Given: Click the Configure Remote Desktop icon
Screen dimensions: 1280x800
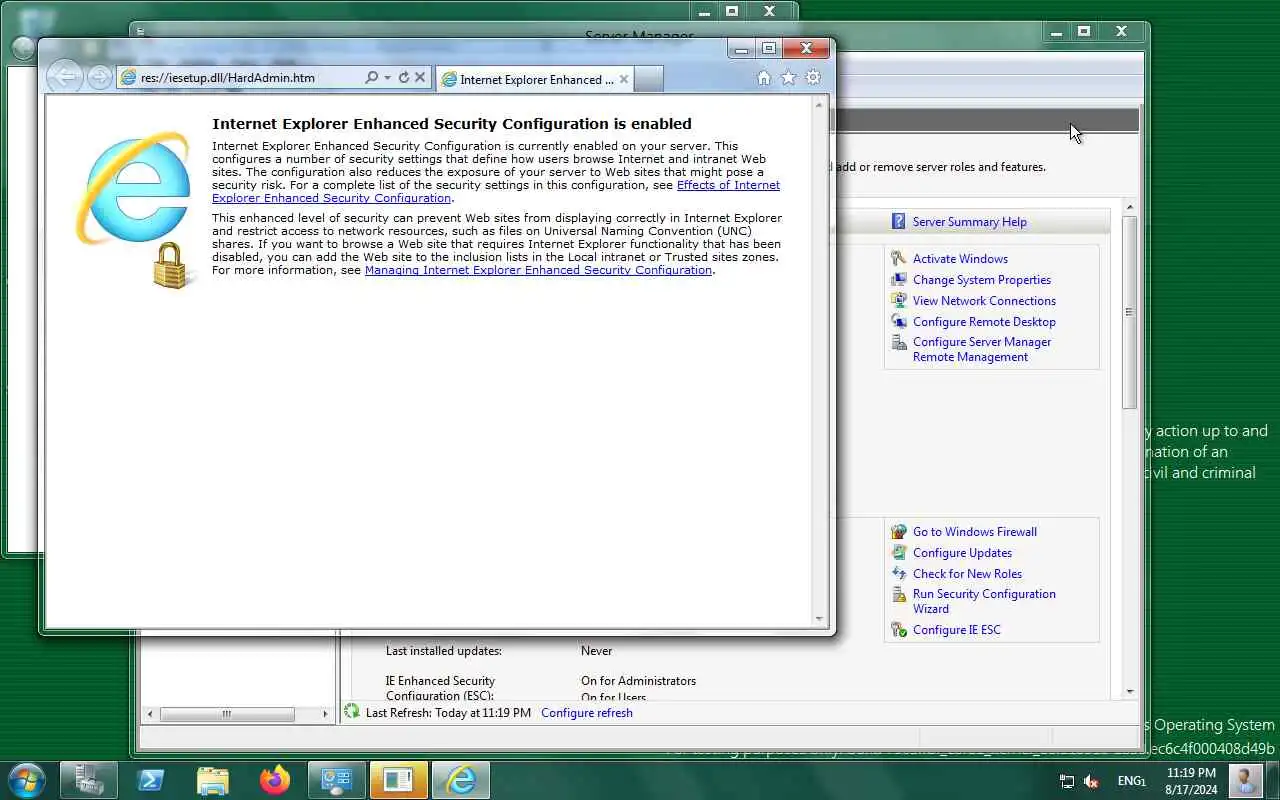Looking at the screenshot, I should [898, 321].
